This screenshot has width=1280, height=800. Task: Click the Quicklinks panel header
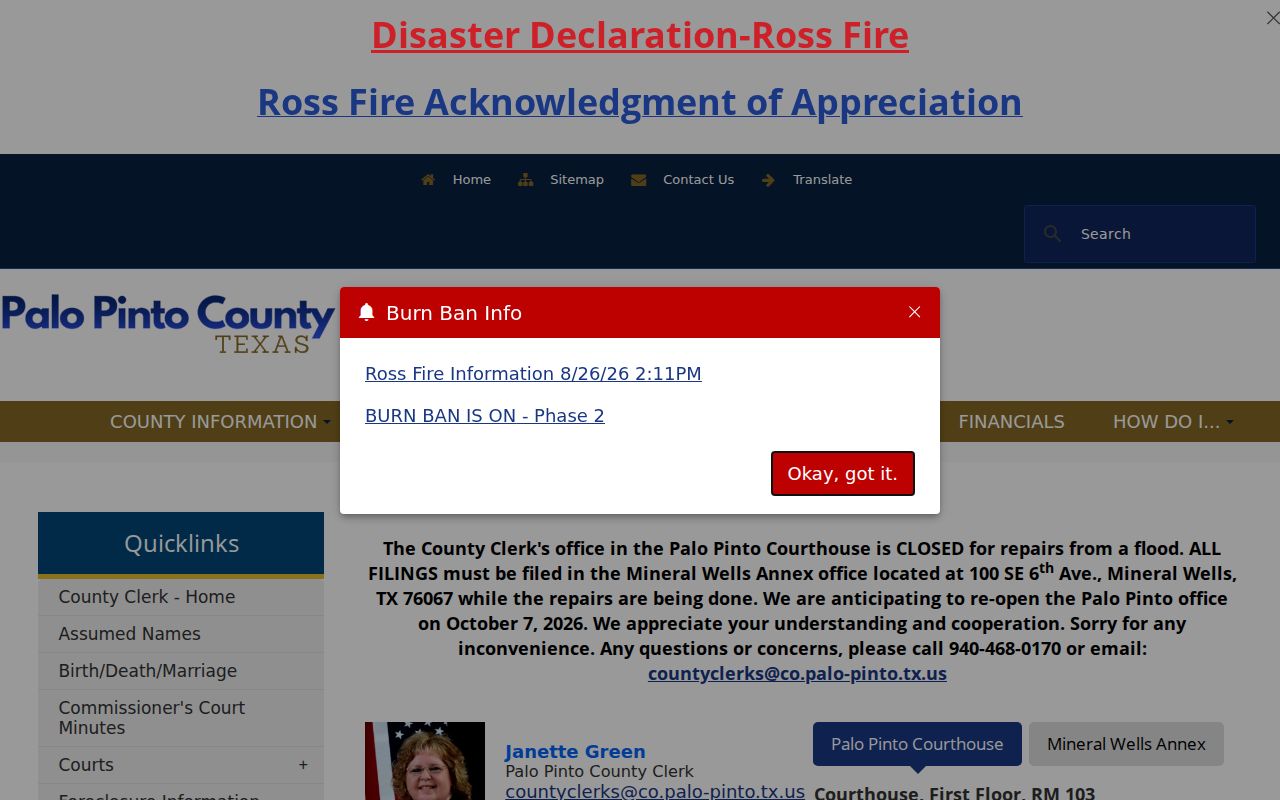tap(181, 544)
